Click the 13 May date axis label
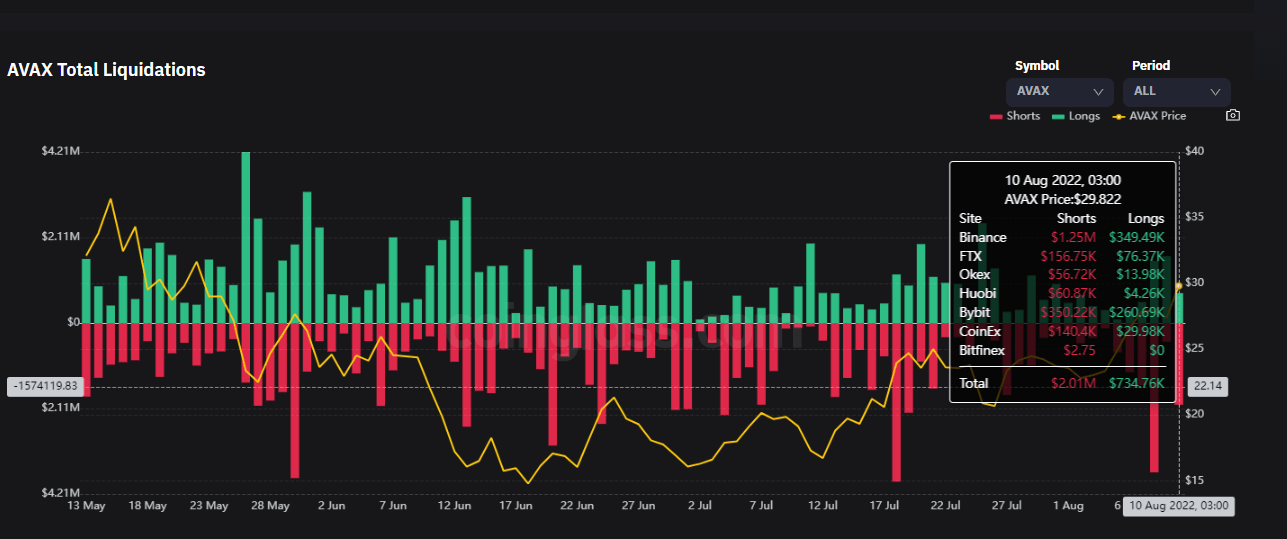The image size is (1287, 539). pyautogui.click(x=86, y=506)
